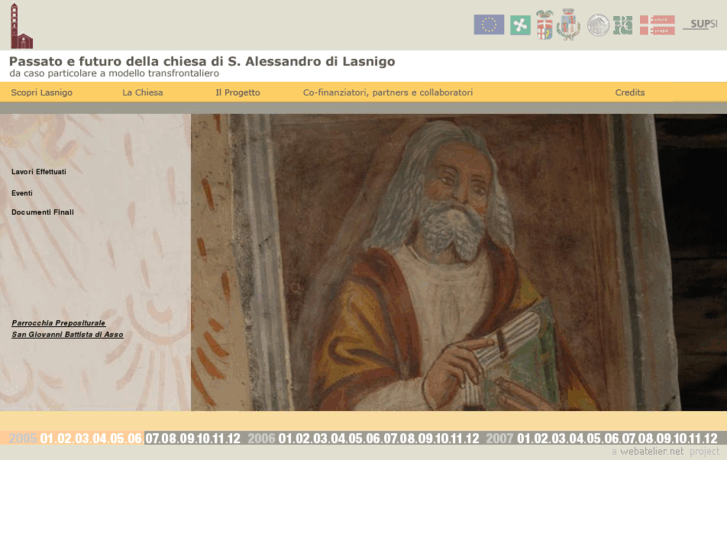Select month 12 of 2005 in timeline
The height and width of the screenshot is (545, 727).
click(x=234, y=438)
